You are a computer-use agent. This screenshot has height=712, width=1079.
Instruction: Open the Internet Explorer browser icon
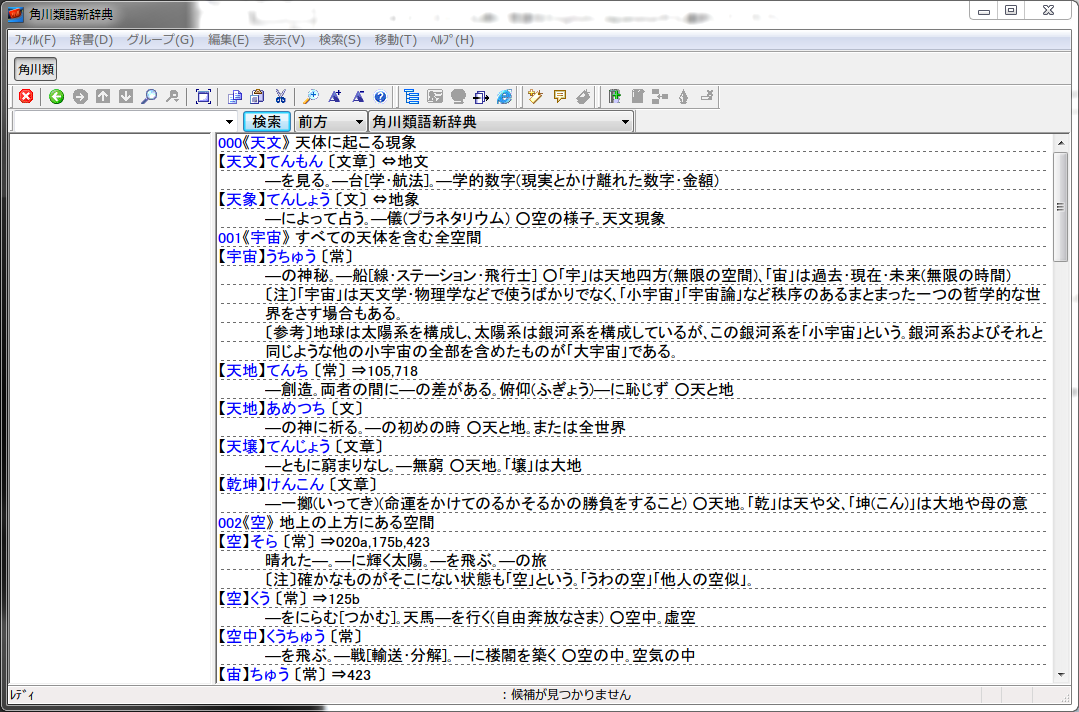[x=504, y=96]
